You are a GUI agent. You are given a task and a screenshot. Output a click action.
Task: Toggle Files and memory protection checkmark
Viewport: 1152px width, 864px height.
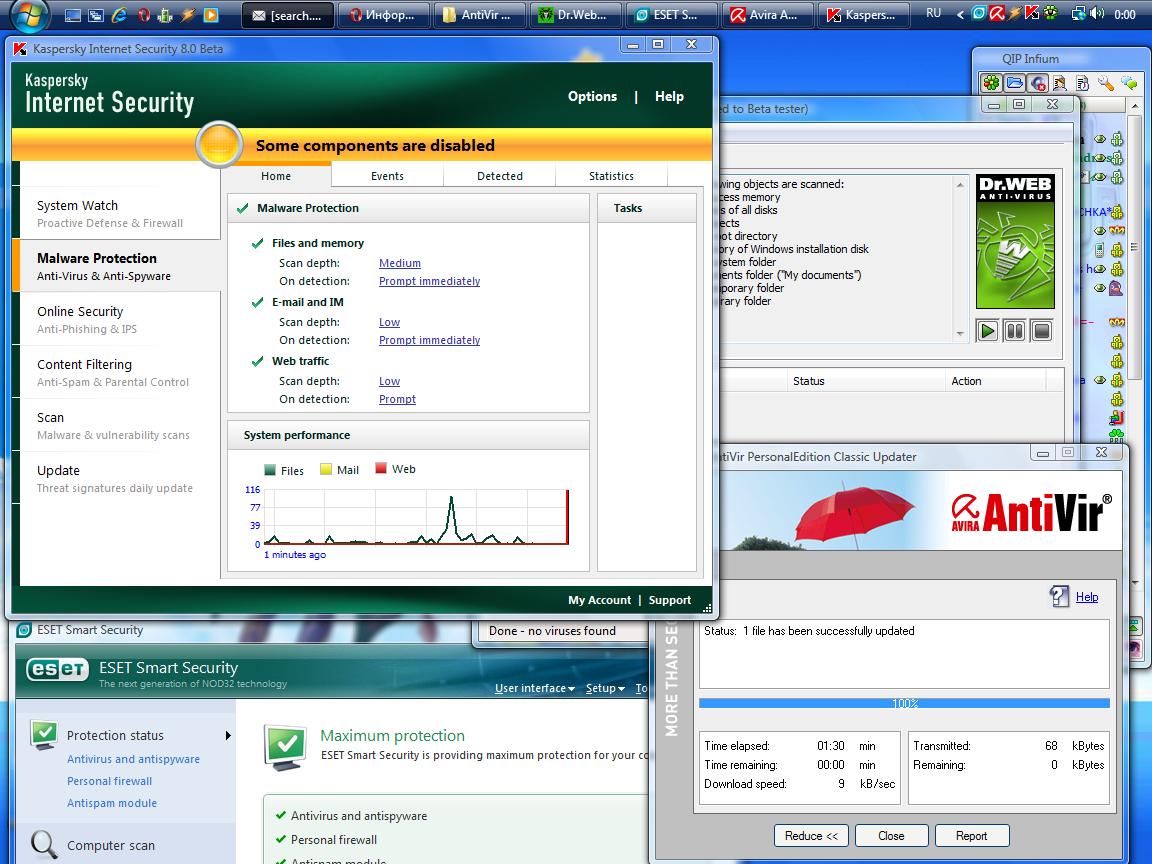click(257, 243)
